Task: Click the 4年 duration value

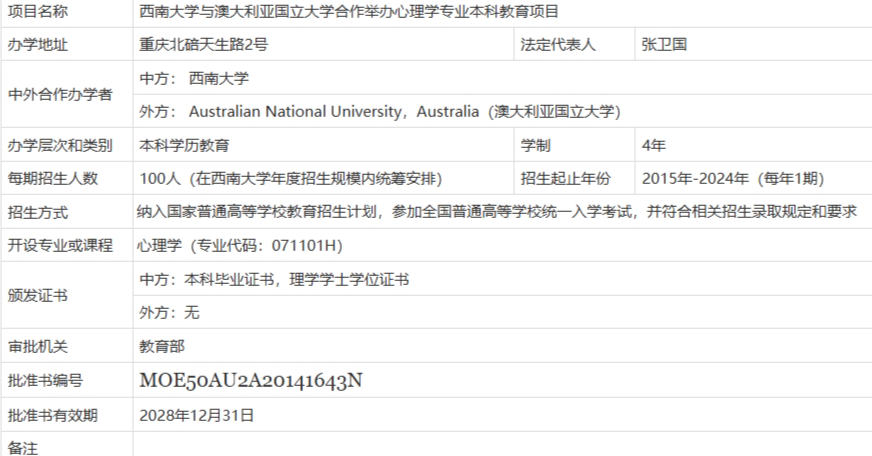Action: (653, 146)
